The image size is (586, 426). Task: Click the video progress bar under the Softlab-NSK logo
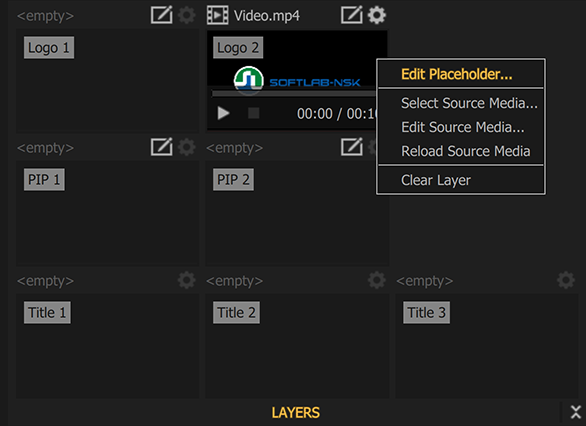pyautogui.click(x=294, y=93)
